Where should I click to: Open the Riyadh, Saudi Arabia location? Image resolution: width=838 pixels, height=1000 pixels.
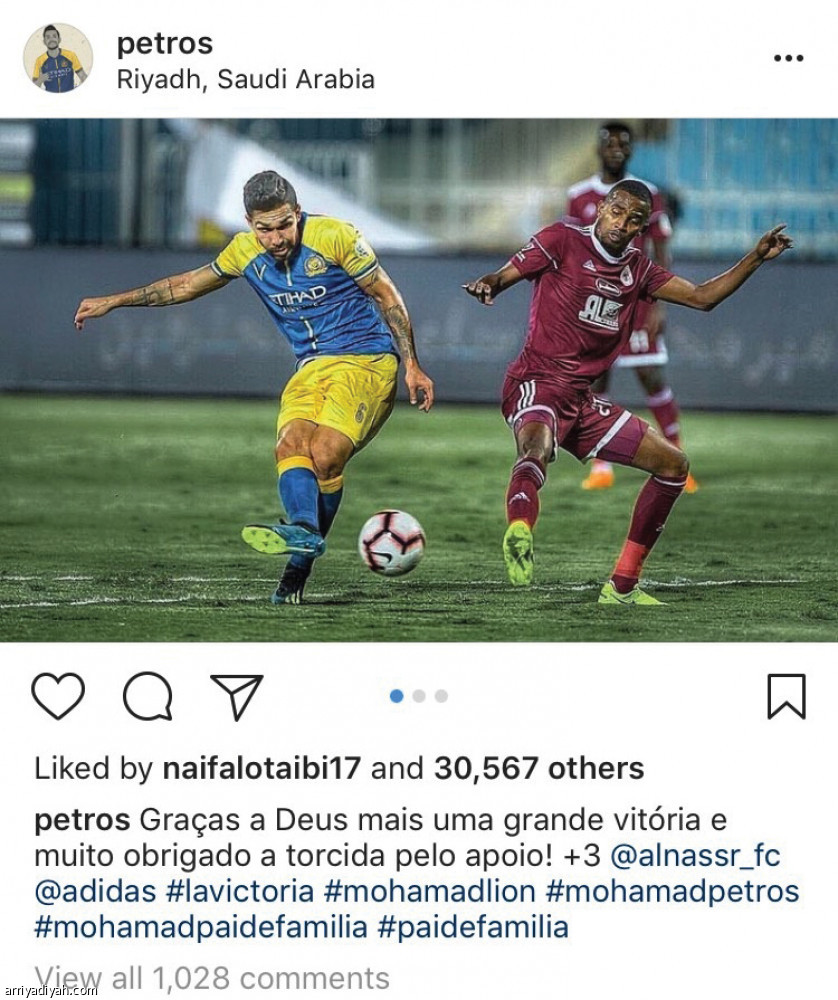point(246,80)
